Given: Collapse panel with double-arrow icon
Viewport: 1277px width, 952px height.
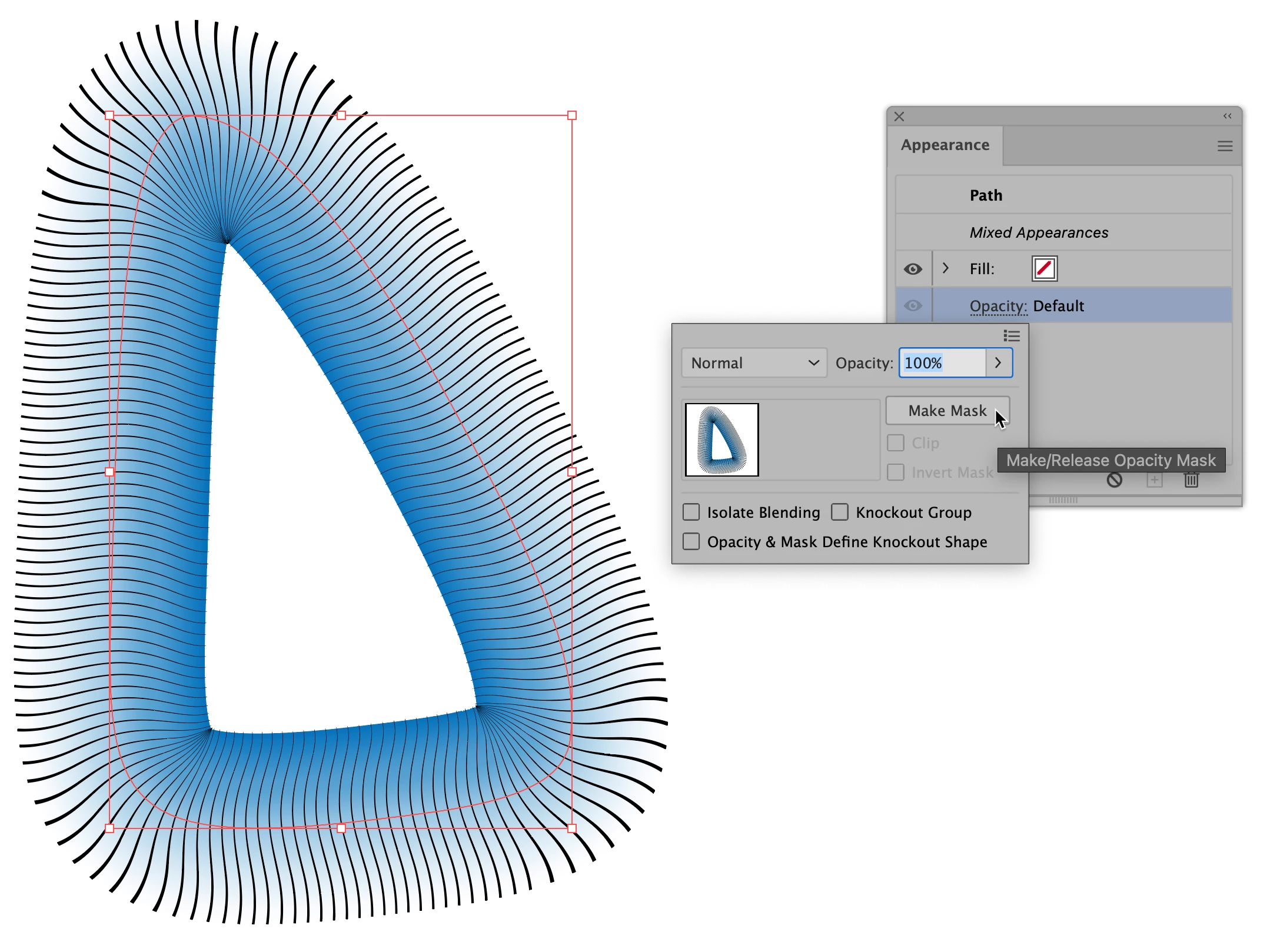Looking at the screenshot, I should [x=1227, y=116].
